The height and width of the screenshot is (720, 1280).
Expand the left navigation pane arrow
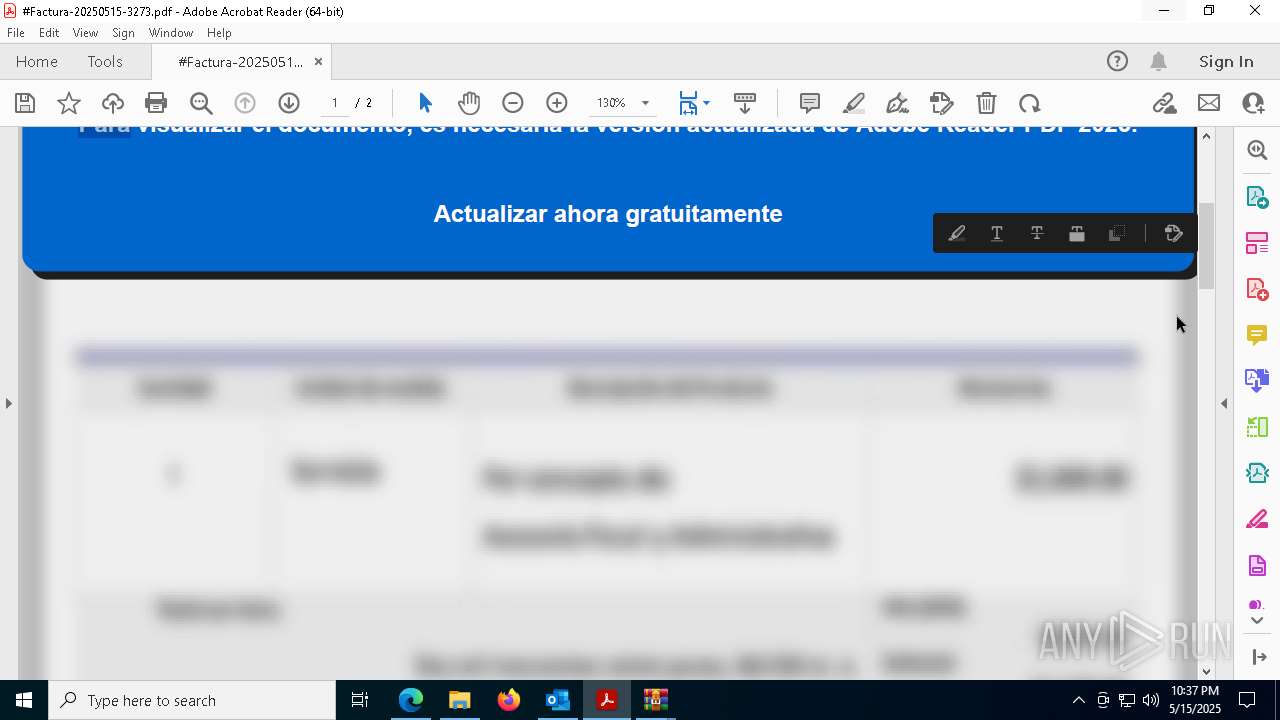tap(8, 403)
